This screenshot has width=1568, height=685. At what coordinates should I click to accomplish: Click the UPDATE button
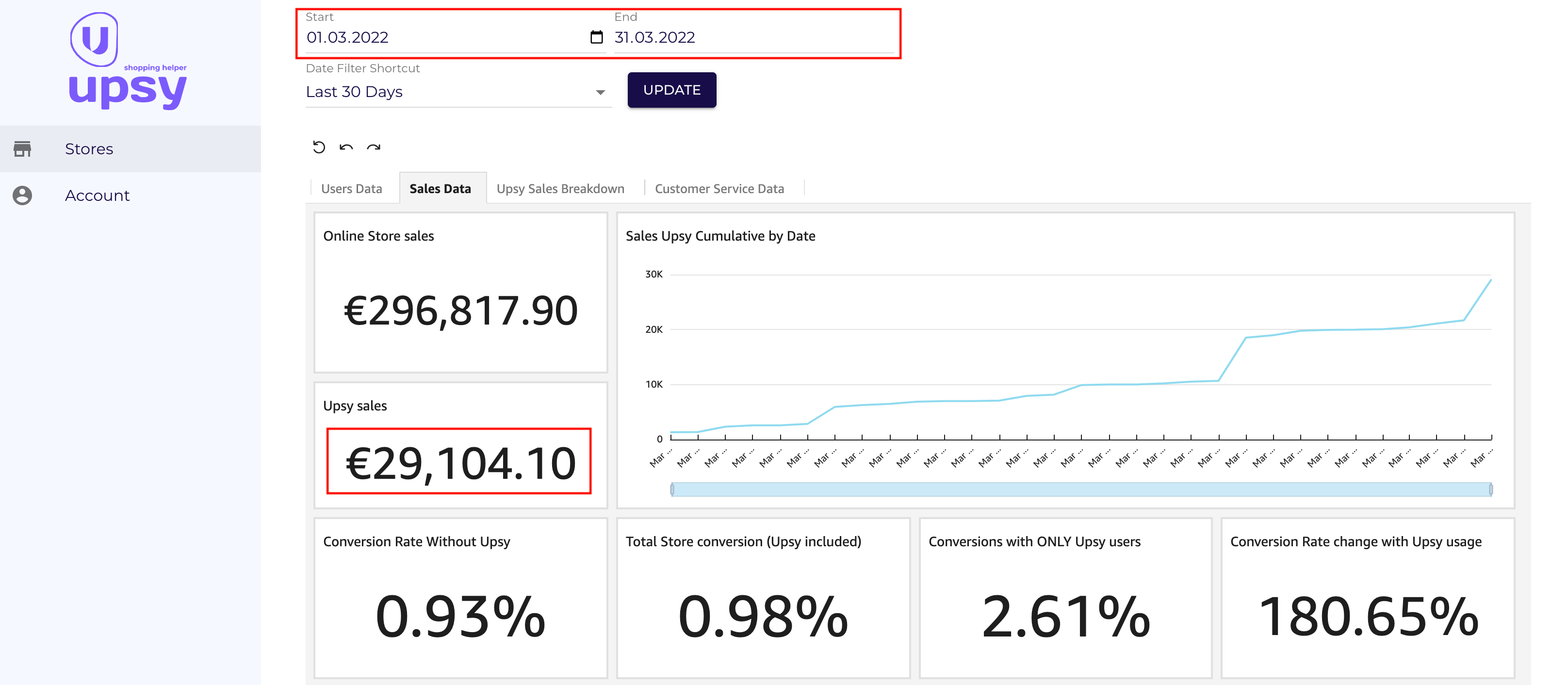672,90
